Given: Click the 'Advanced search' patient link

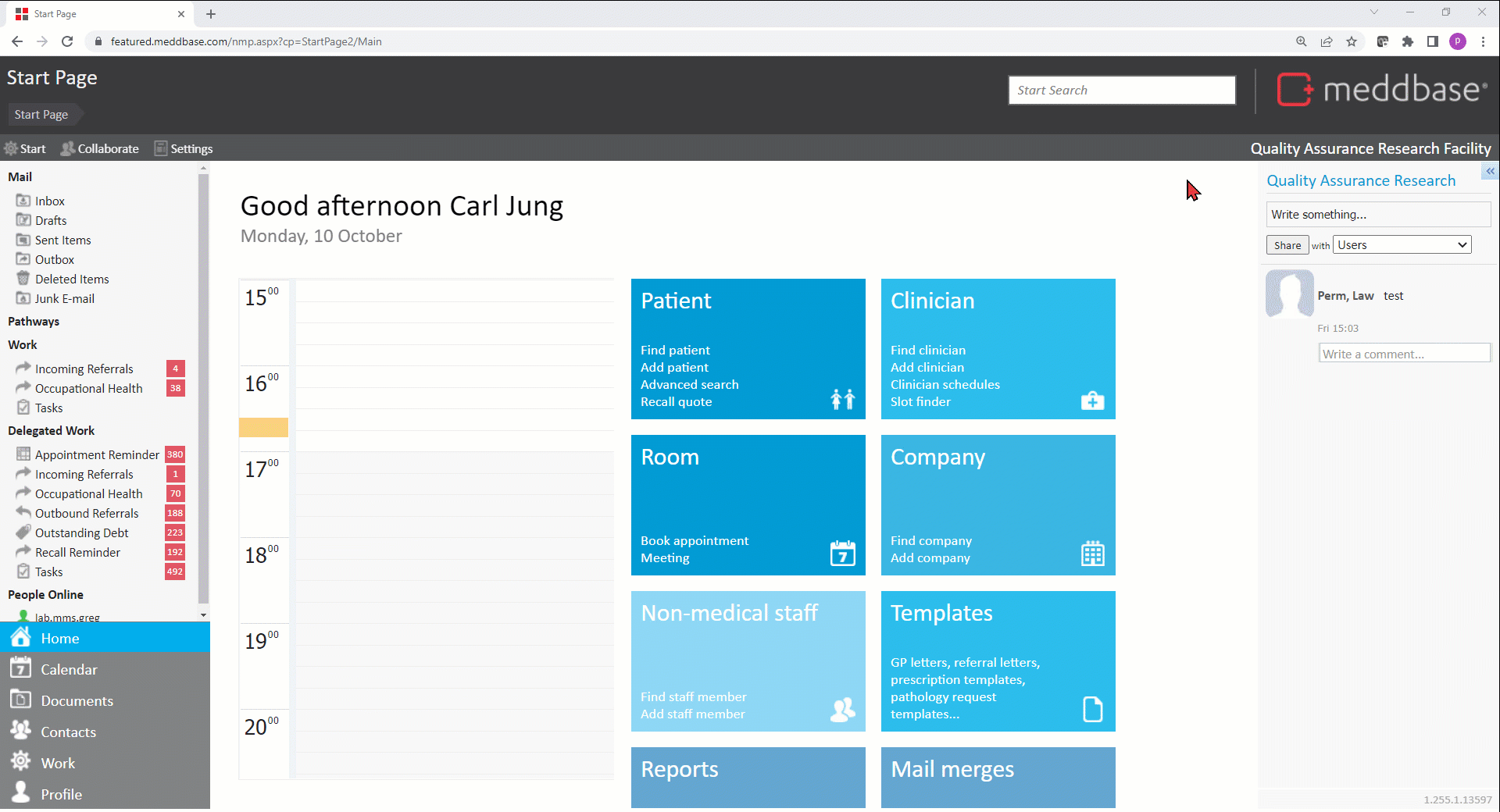Looking at the screenshot, I should tap(689, 385).
